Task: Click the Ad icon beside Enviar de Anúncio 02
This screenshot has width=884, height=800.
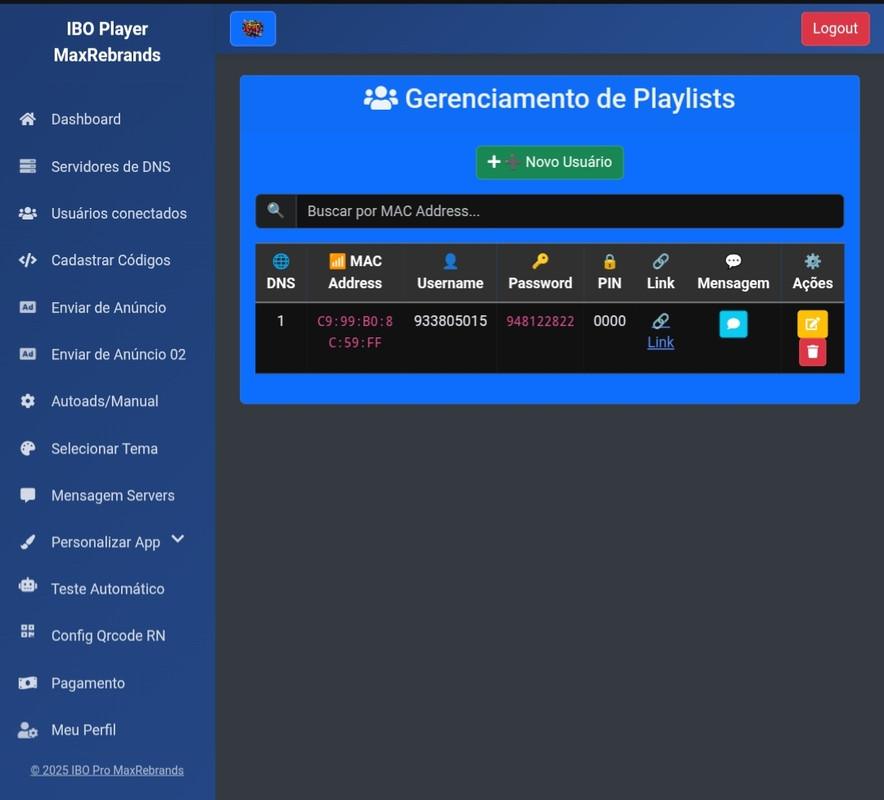Action: (x=28, y=354)
